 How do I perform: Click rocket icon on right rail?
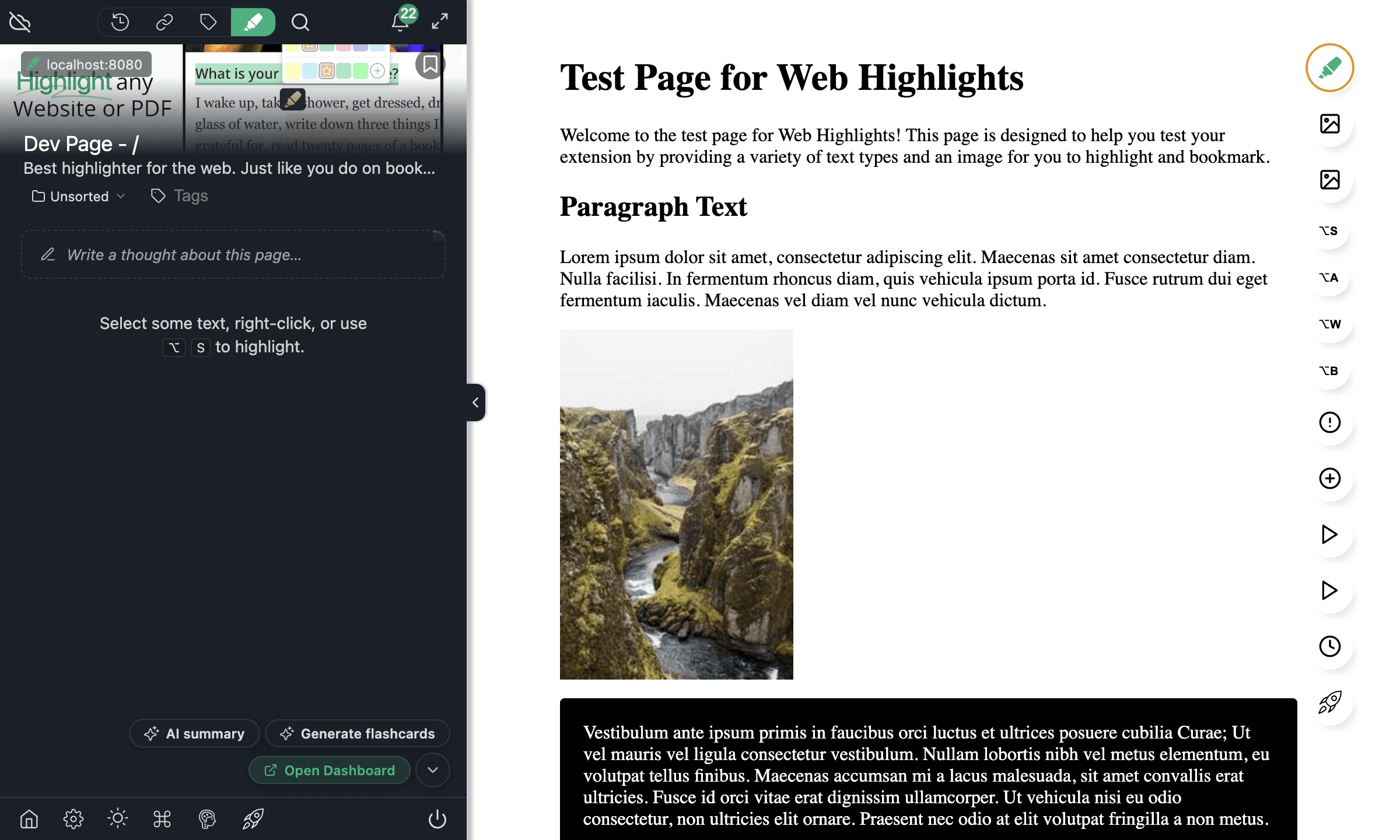pyautogui.click(x=1330, y=702)
